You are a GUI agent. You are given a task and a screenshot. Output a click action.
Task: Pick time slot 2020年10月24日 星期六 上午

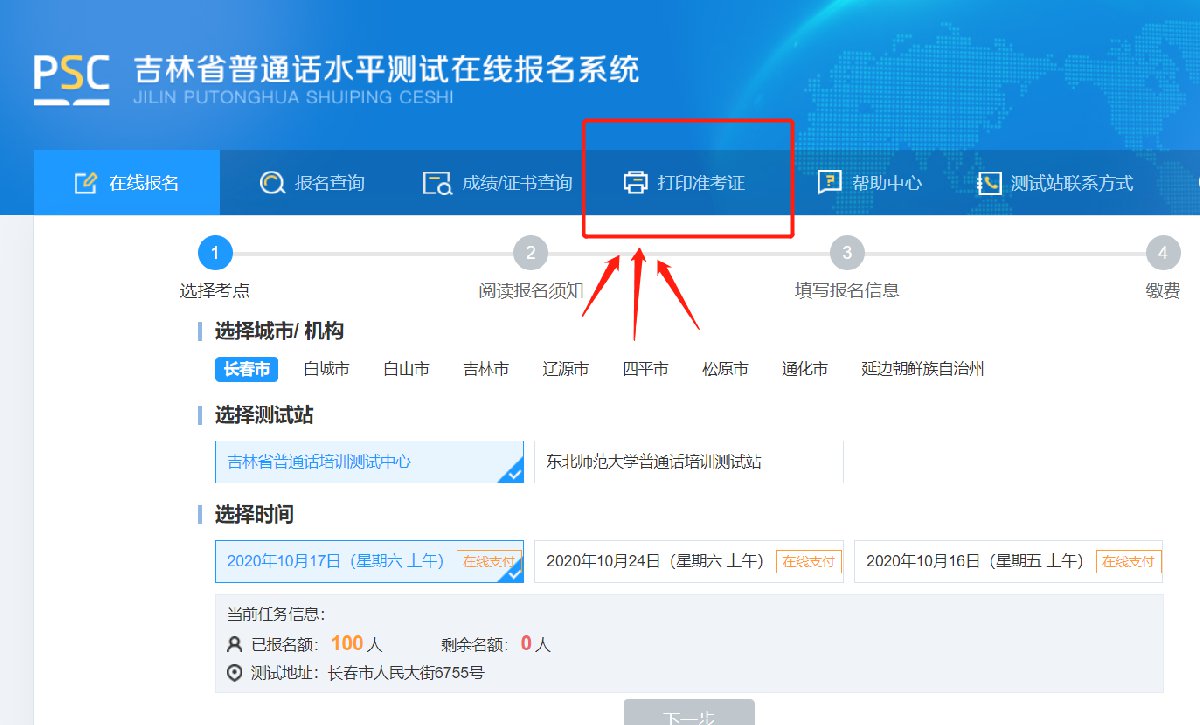tap(689, 561)
